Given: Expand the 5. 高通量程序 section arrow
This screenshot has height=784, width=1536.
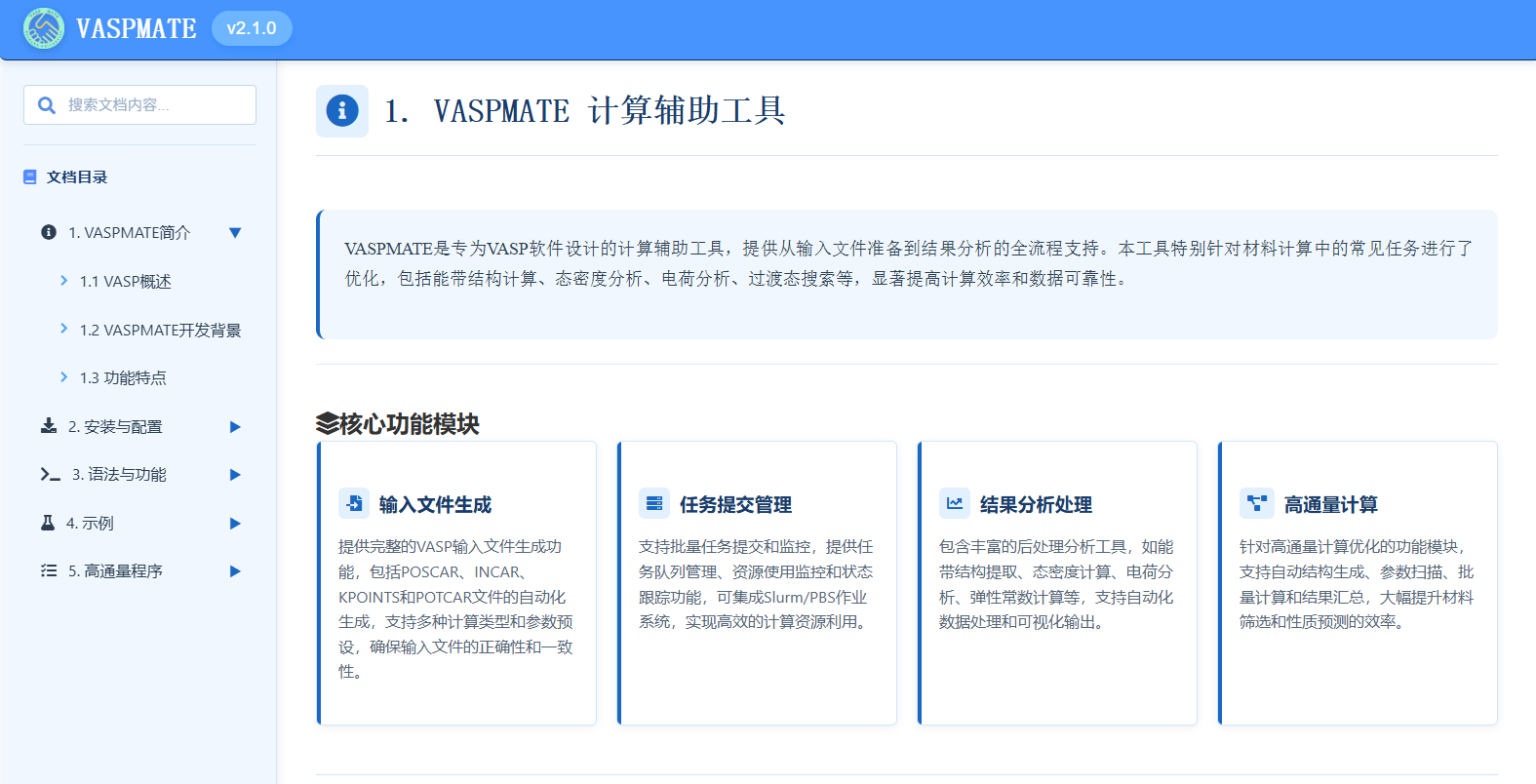Looking at the screenshot, I should pyautogui.click(x=235, y=571).
